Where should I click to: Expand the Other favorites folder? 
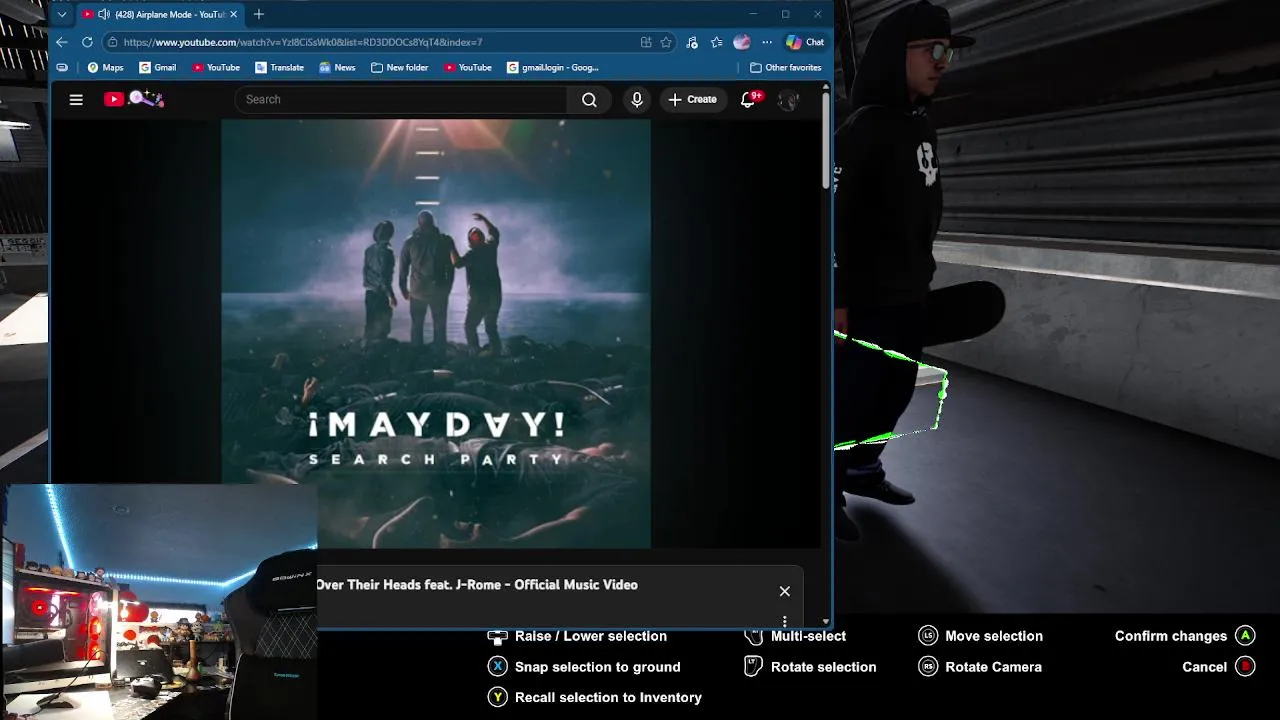click(x=785, y=67)
